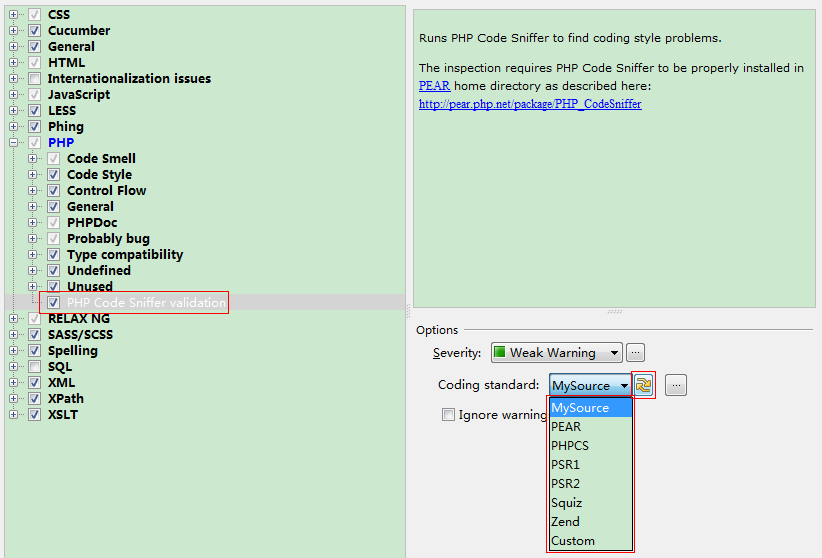Select PHP Code Sniffer validation row
This screenshot has width=822, height=558.
(x=146, y=303)
